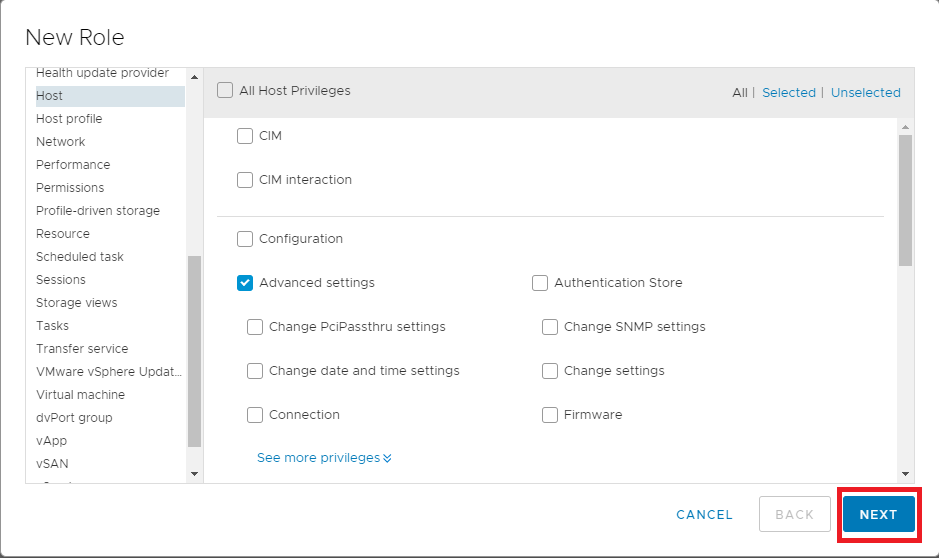The height and width of the screenshot is (558, 939).
Task: Select the All privileges filter
Action: (x=739, y=93)
